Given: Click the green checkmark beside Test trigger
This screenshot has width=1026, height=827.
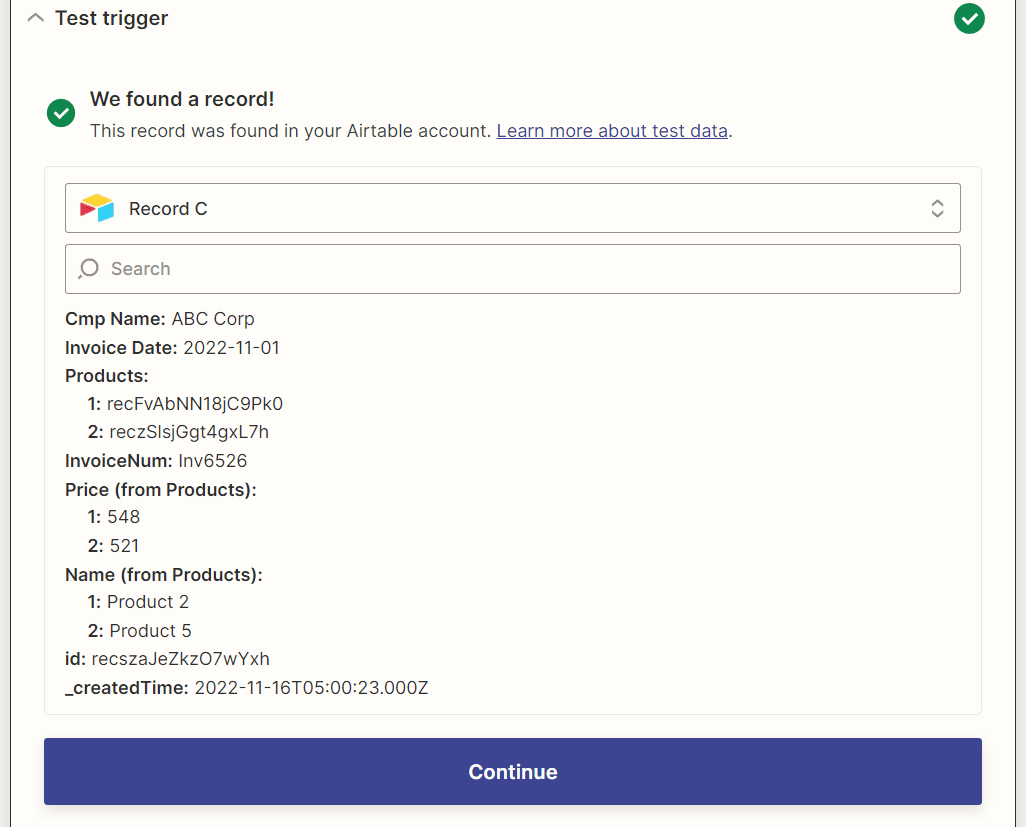Looking at the screenshot, I should coord(968,18).
